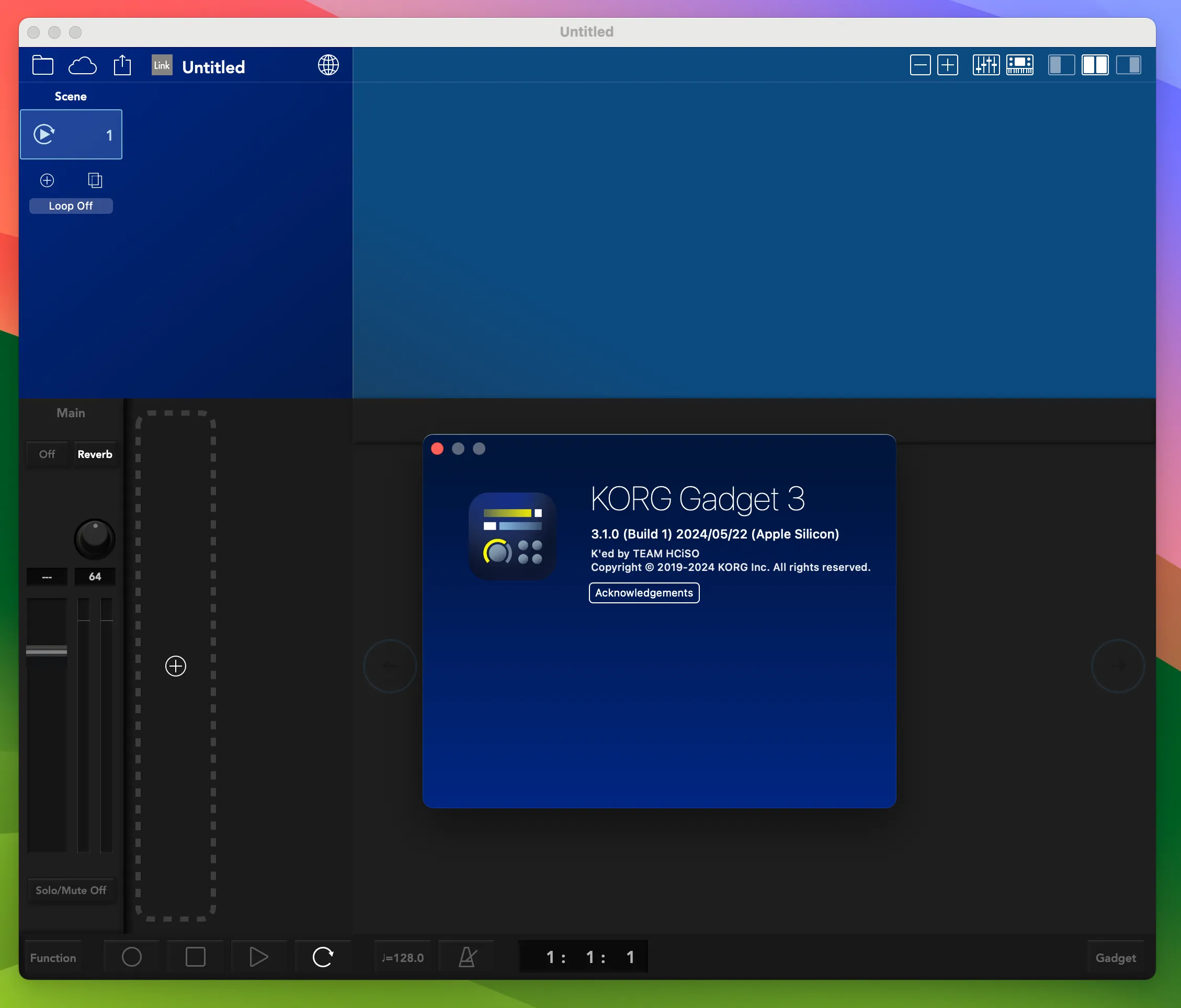This screenshot has width=1181, height=1008.
Task: Open the globe network icon
Action: tap(328, 65)
